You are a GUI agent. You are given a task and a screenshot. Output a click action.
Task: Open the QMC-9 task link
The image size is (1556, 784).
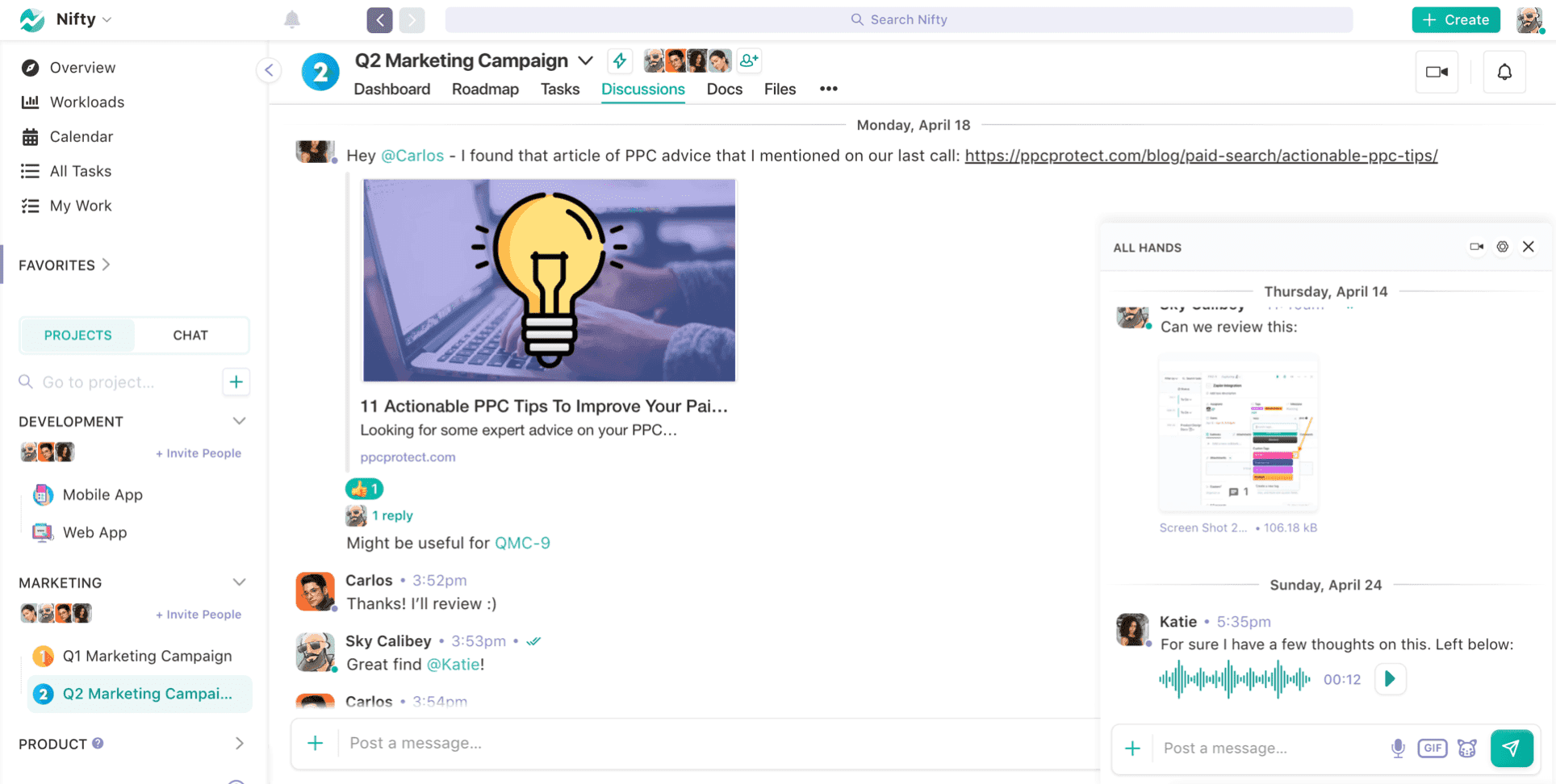coord(522,543)
